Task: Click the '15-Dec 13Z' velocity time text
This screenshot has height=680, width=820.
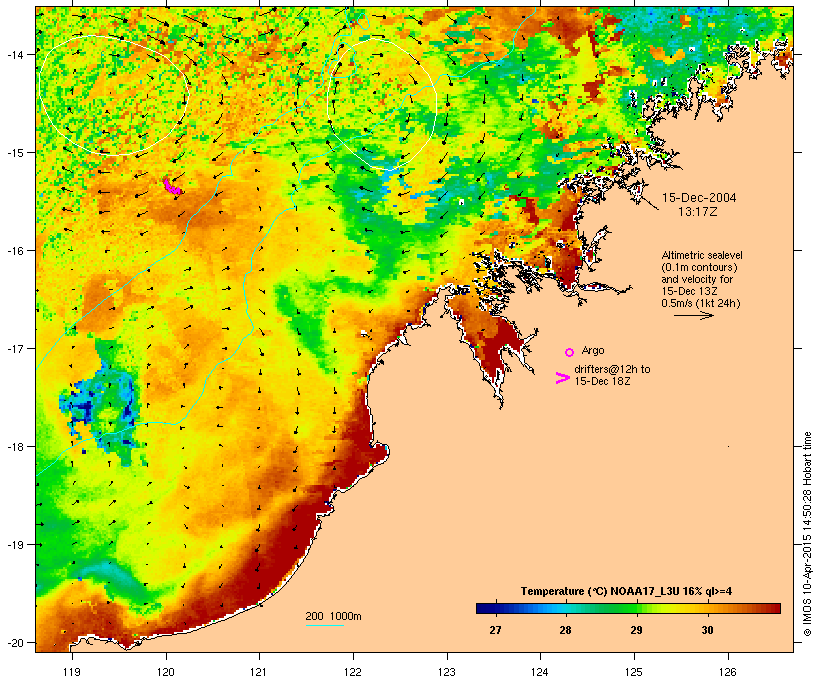Action: coord(689,291)
